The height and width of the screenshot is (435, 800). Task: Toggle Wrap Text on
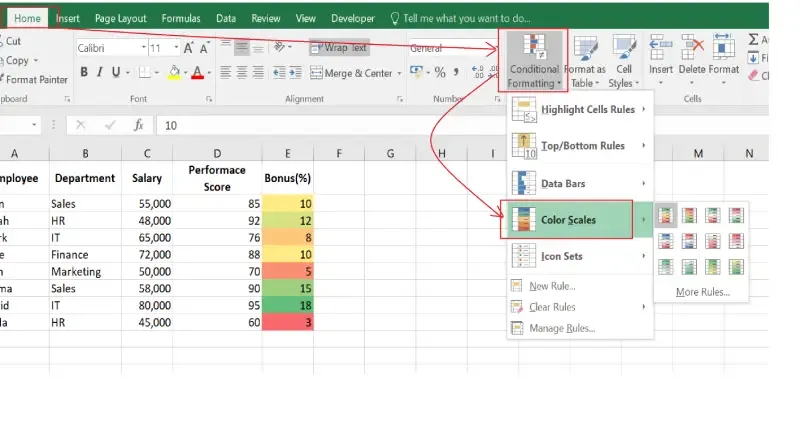(339, 47)
